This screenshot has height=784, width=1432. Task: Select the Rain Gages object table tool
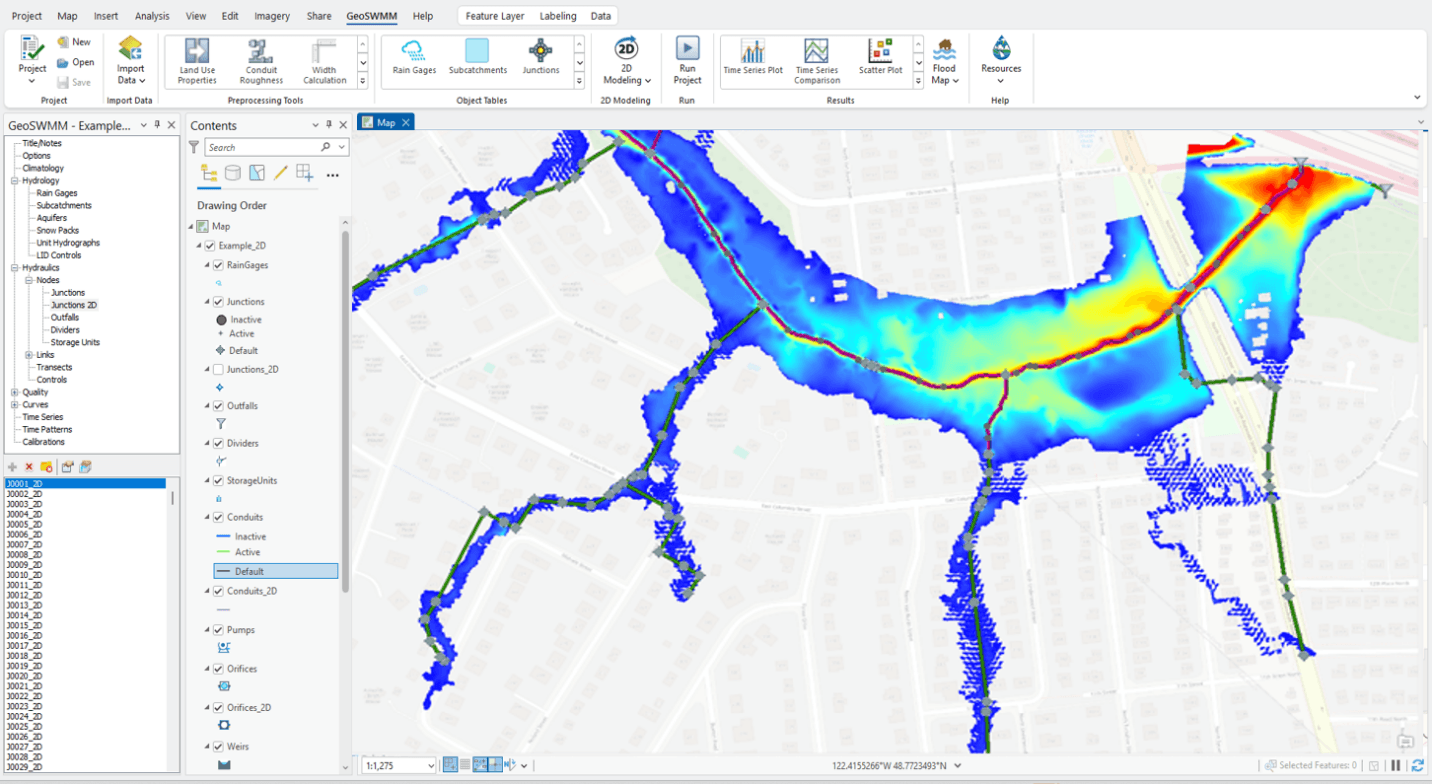pyautogui.click(x=413, y=60)
